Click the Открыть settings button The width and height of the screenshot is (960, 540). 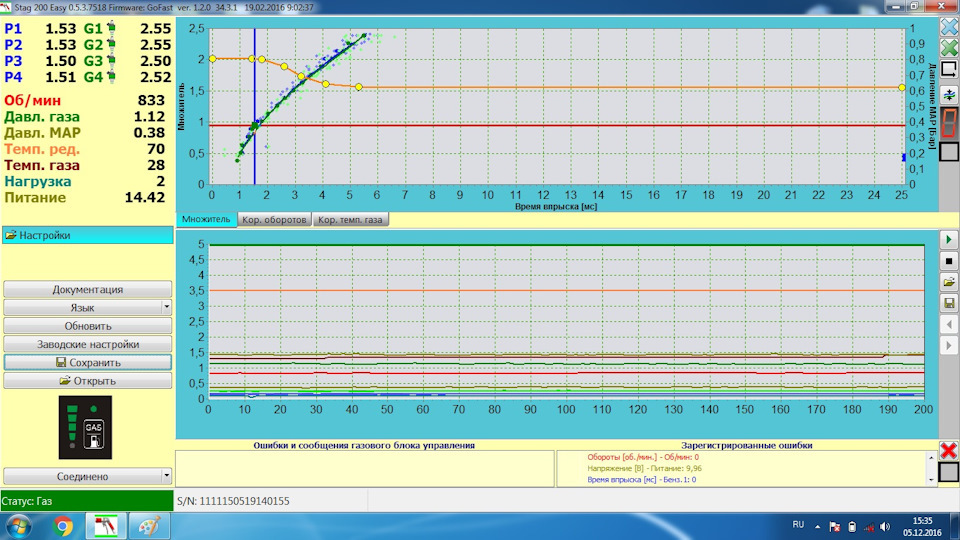coord(88,381)
